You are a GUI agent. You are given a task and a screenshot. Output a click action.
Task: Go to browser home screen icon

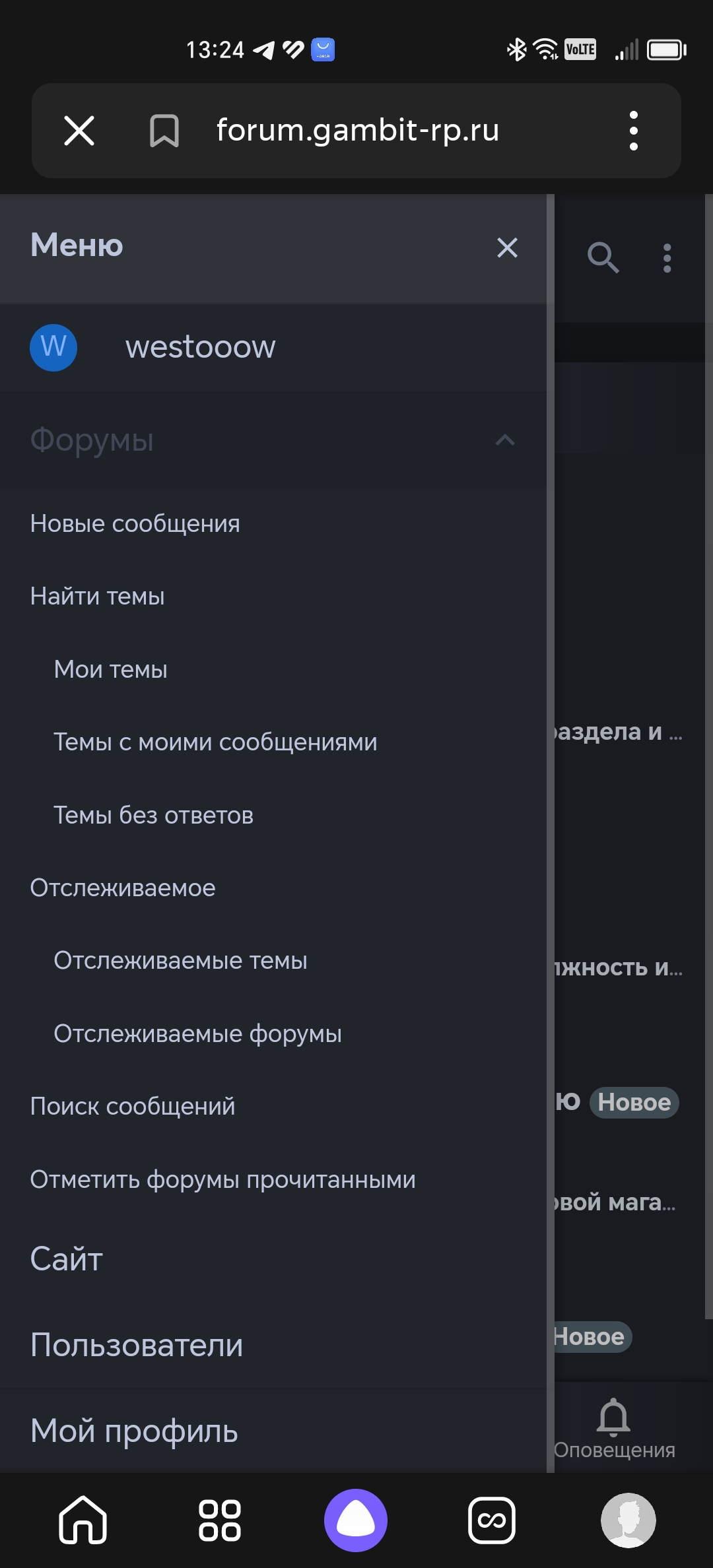tap(83, 1520)
